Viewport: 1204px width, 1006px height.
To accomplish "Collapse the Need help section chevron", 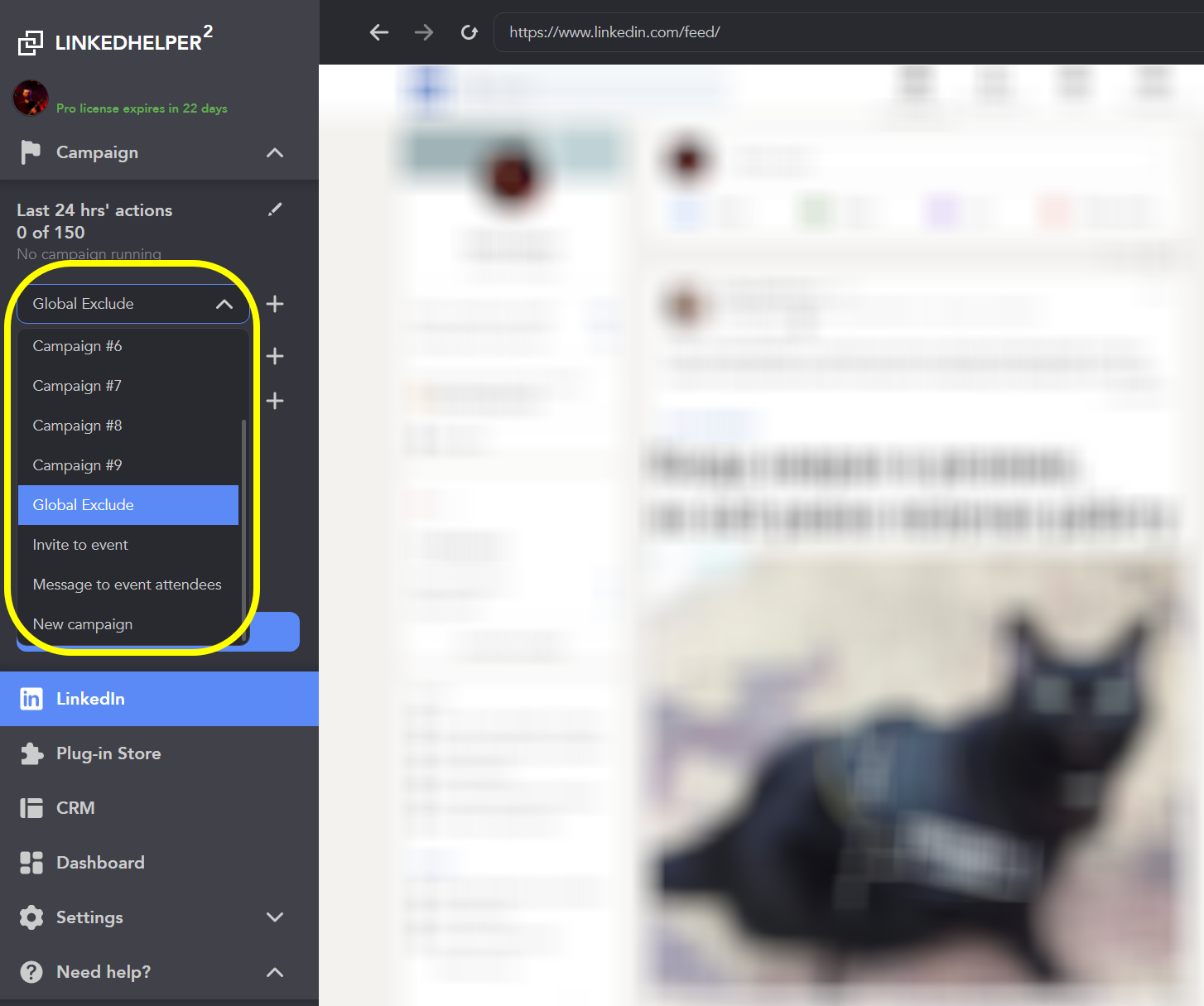I will pos(275,972).
